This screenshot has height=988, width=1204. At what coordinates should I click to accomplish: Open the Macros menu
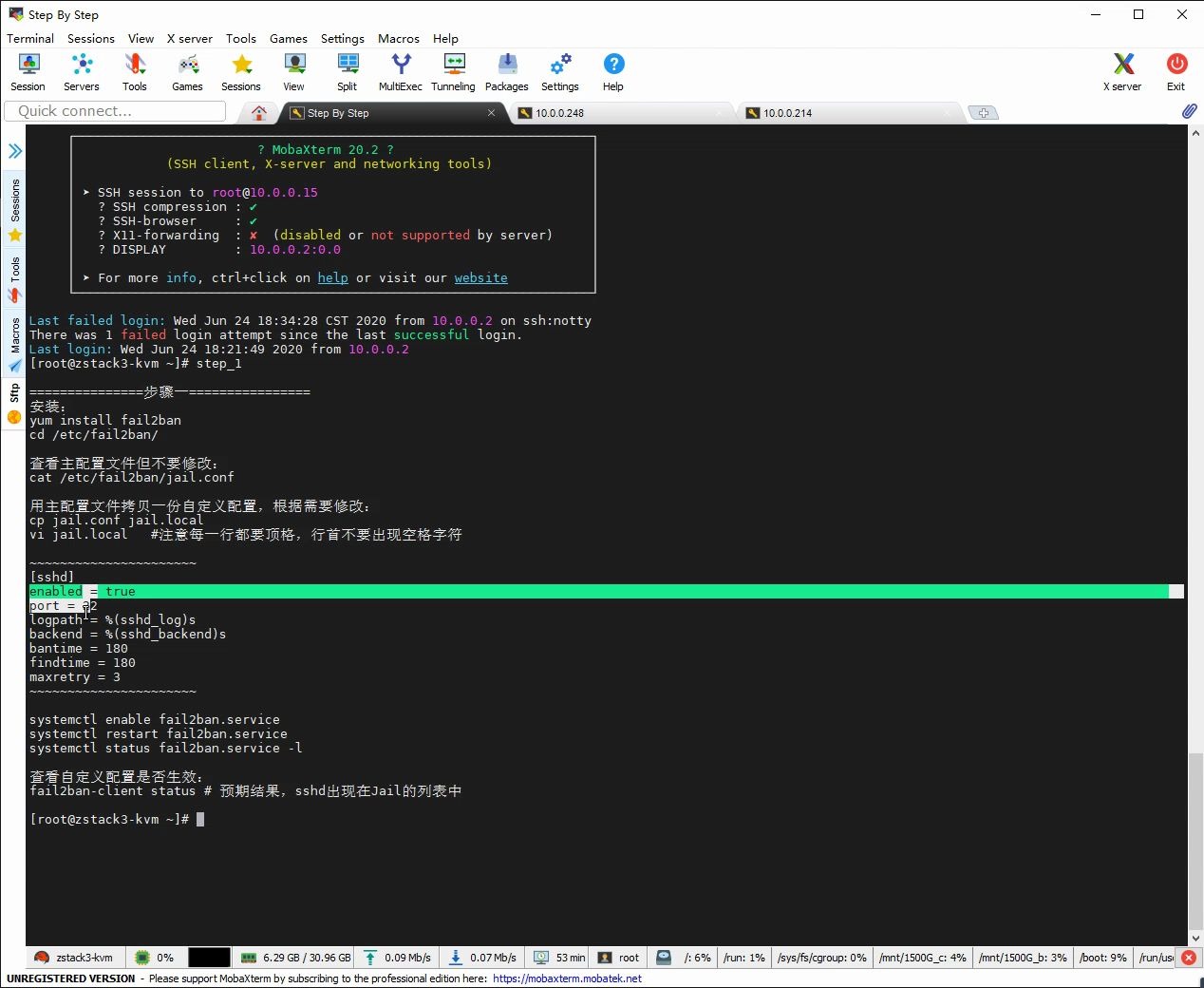click(x=399, y=38)
